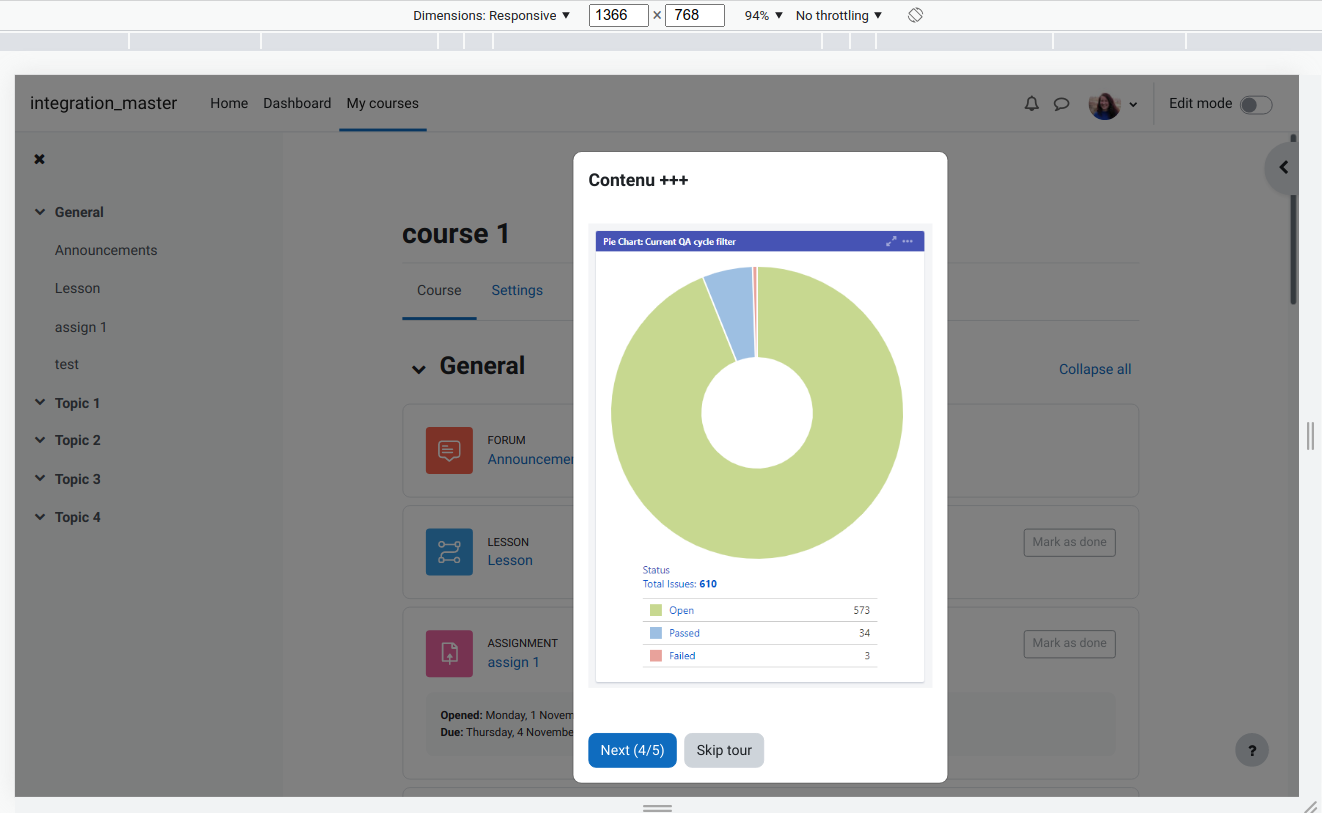Open the Dimensions Responsive dropdown
This screenshot has width=1322, height=813.
tap(491, 15)
